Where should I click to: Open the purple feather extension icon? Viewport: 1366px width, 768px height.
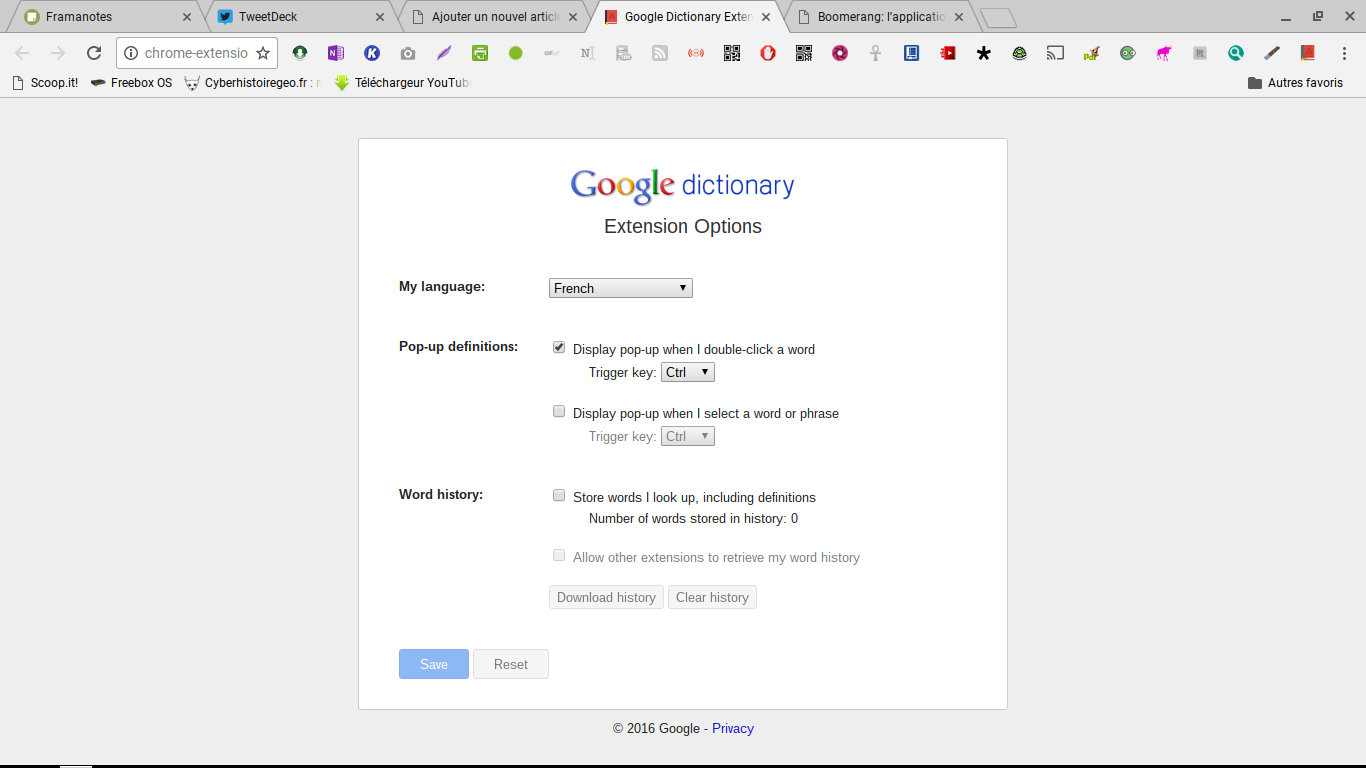(x=444, y=53)
